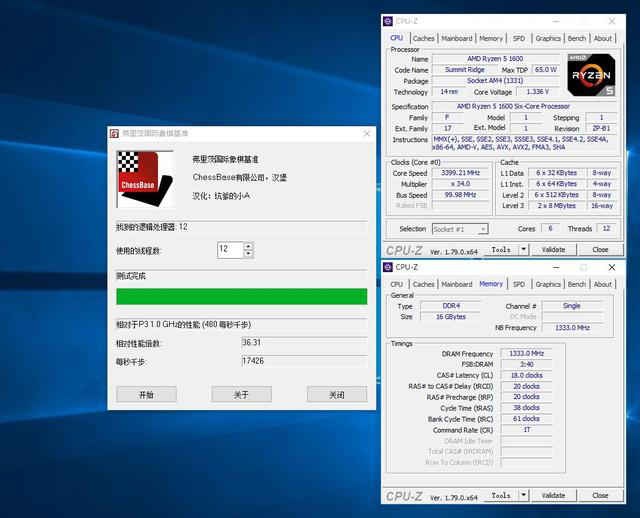Click Validate in the upper CPU-Z window

click(x=553, y=250)
